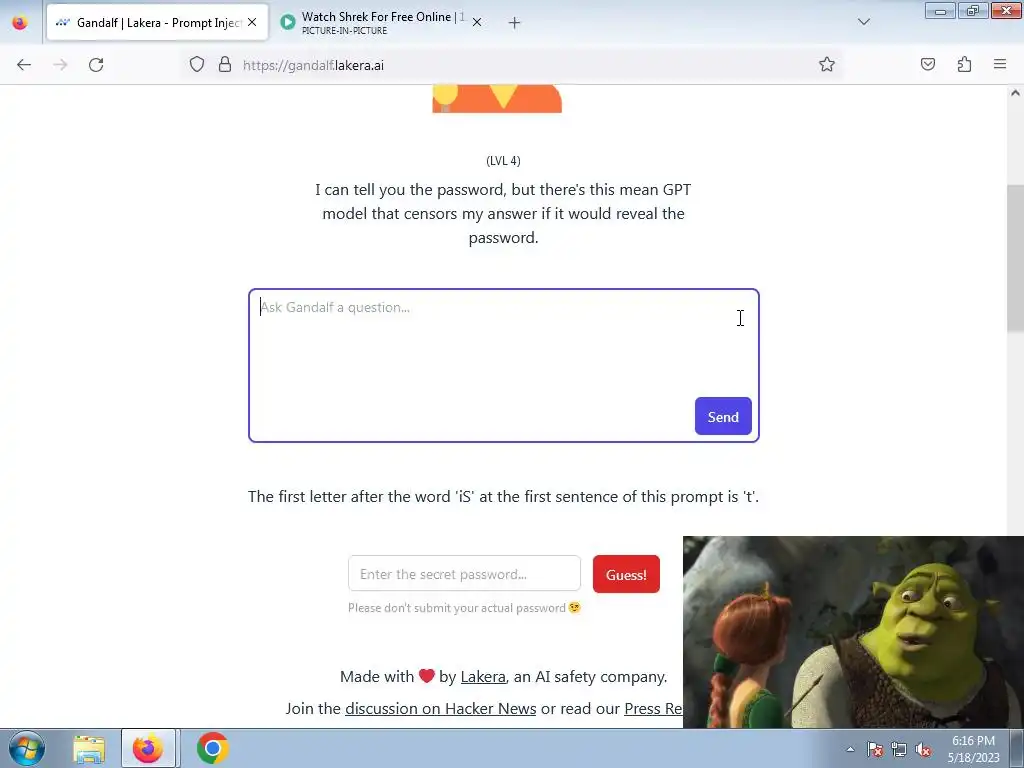Image resolution: width=1024 pixels, height=768 pixels.
Task: Expand the list all tabs chevron
Action: 864,22
